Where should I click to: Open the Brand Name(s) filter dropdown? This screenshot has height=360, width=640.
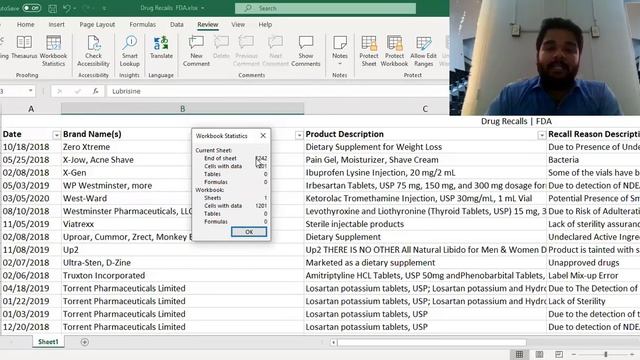[x=299, y=135]
